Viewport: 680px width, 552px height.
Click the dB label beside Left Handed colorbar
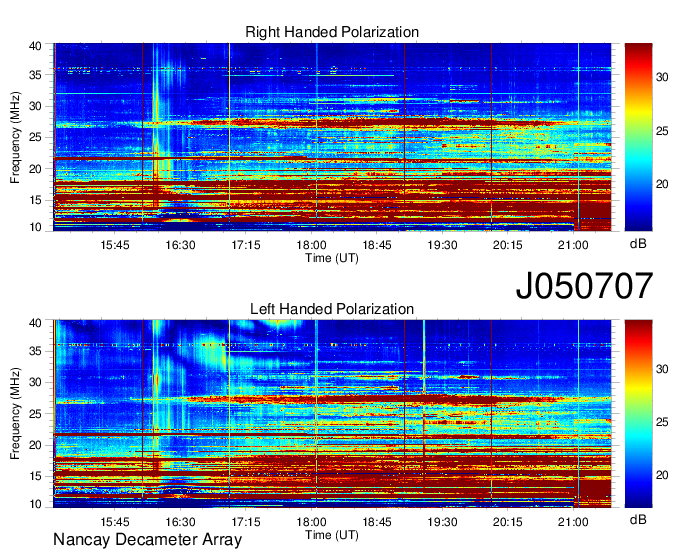pos(638,519)
